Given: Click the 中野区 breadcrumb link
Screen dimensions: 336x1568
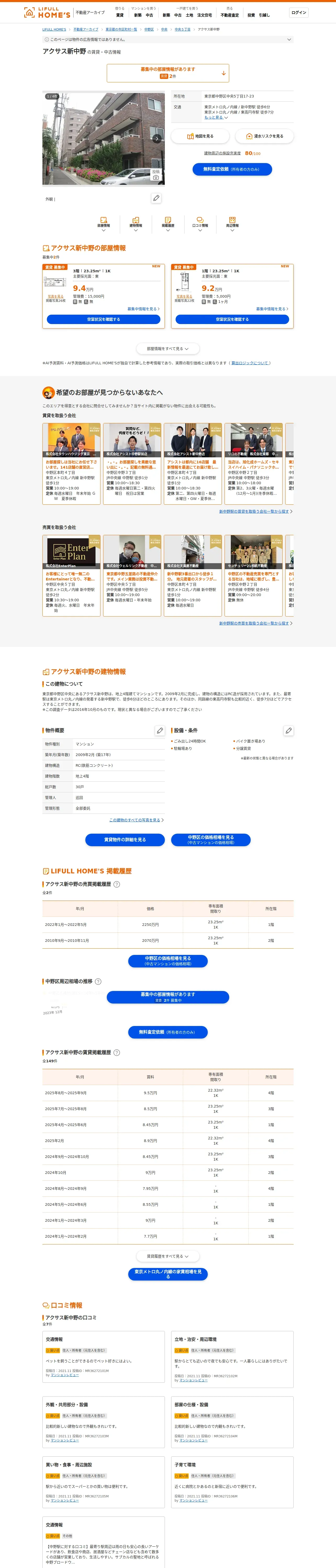Looking at the screenshot, I should pos(149,29).
